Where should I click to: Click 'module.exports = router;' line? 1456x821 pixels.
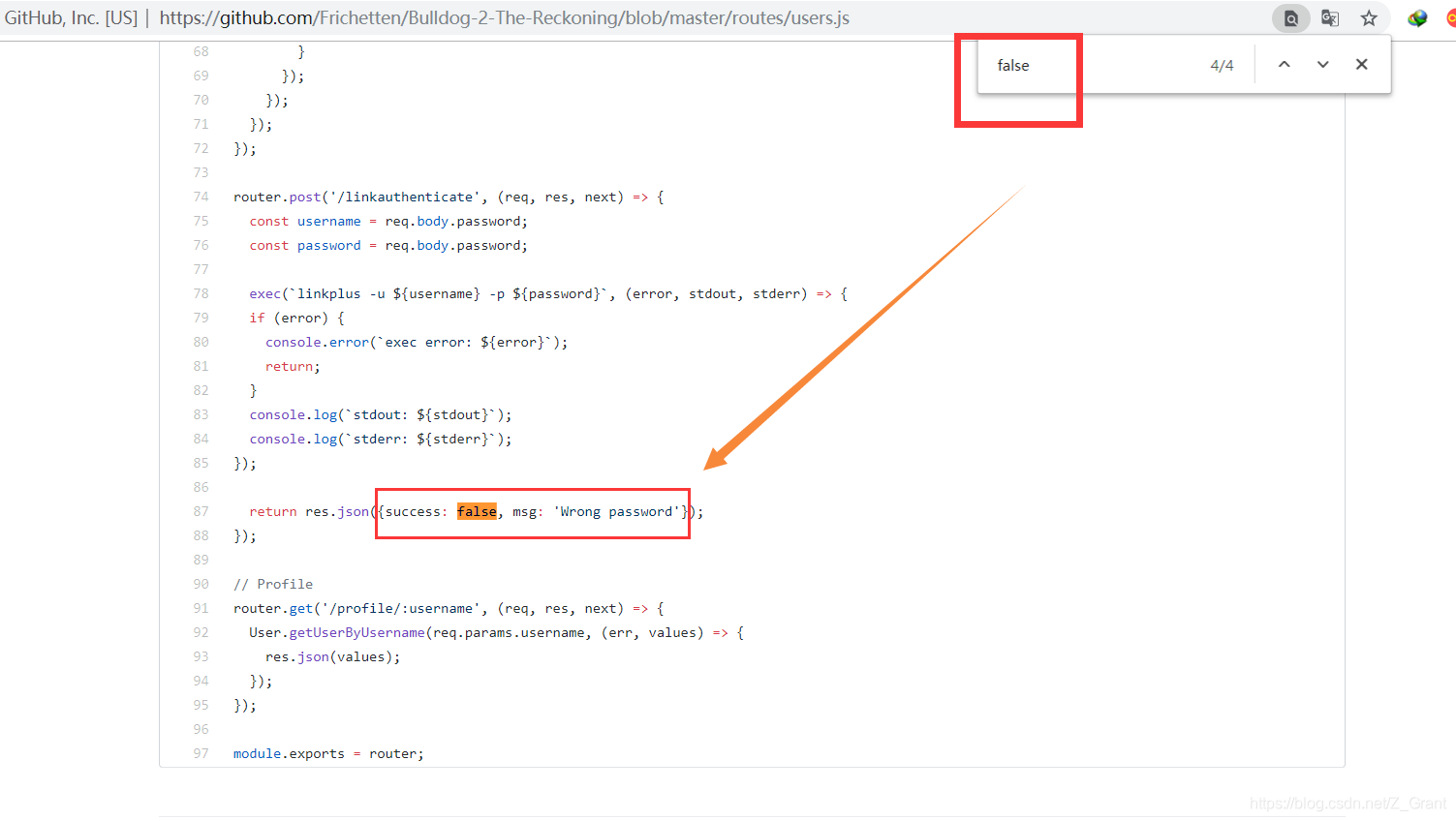click(328, 753)
